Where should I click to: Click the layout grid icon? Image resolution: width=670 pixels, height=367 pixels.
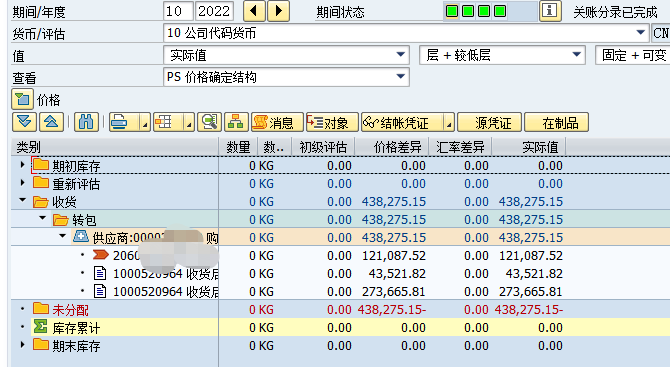pos(164,123)
